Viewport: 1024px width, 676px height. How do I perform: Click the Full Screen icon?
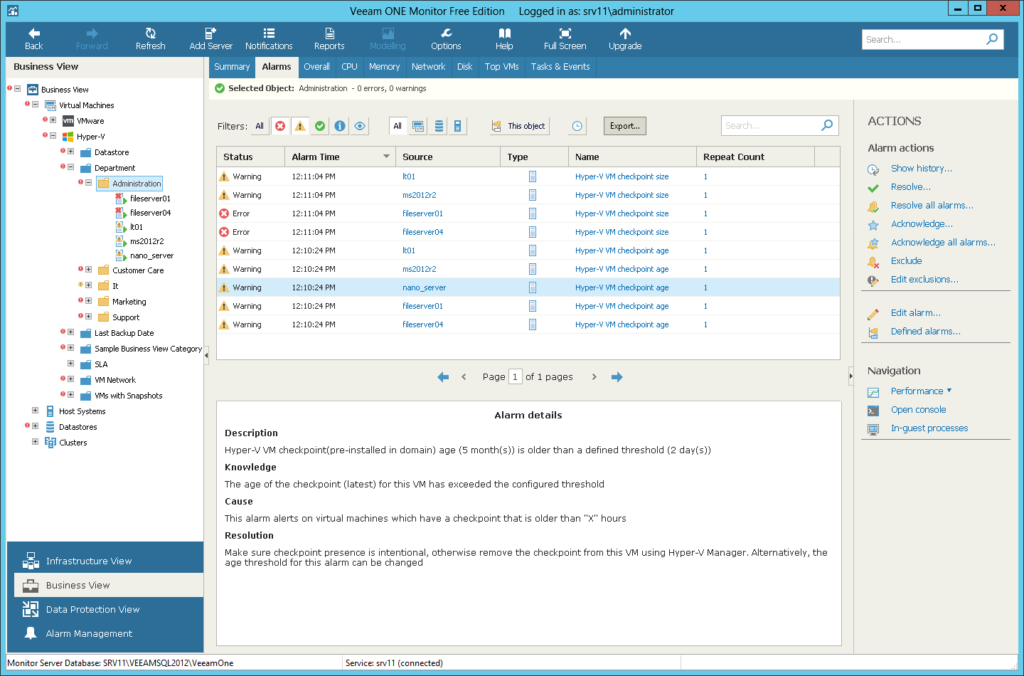pyautogui.click(x=564, y=38)
